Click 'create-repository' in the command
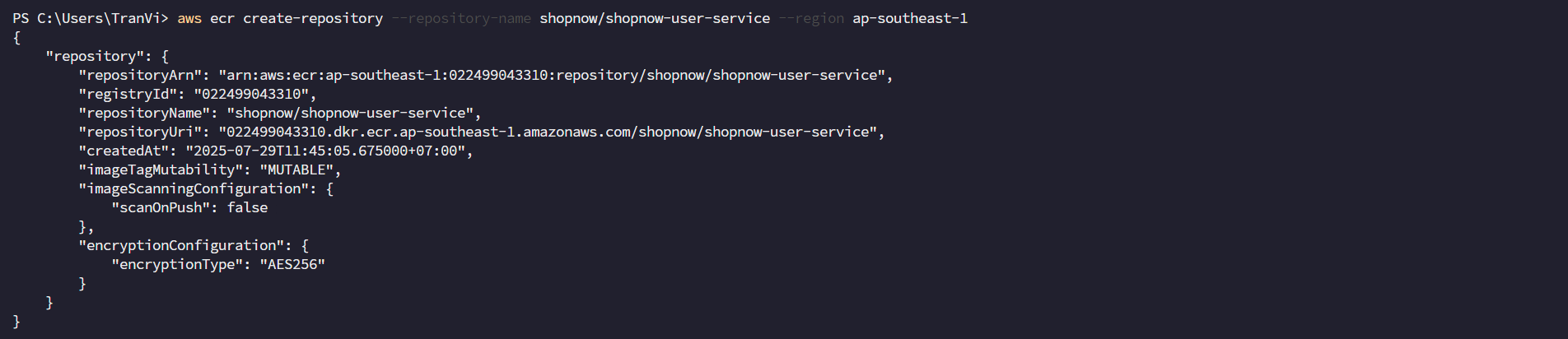The height and width of the screenshot is (339, 1568). (313, 18)
